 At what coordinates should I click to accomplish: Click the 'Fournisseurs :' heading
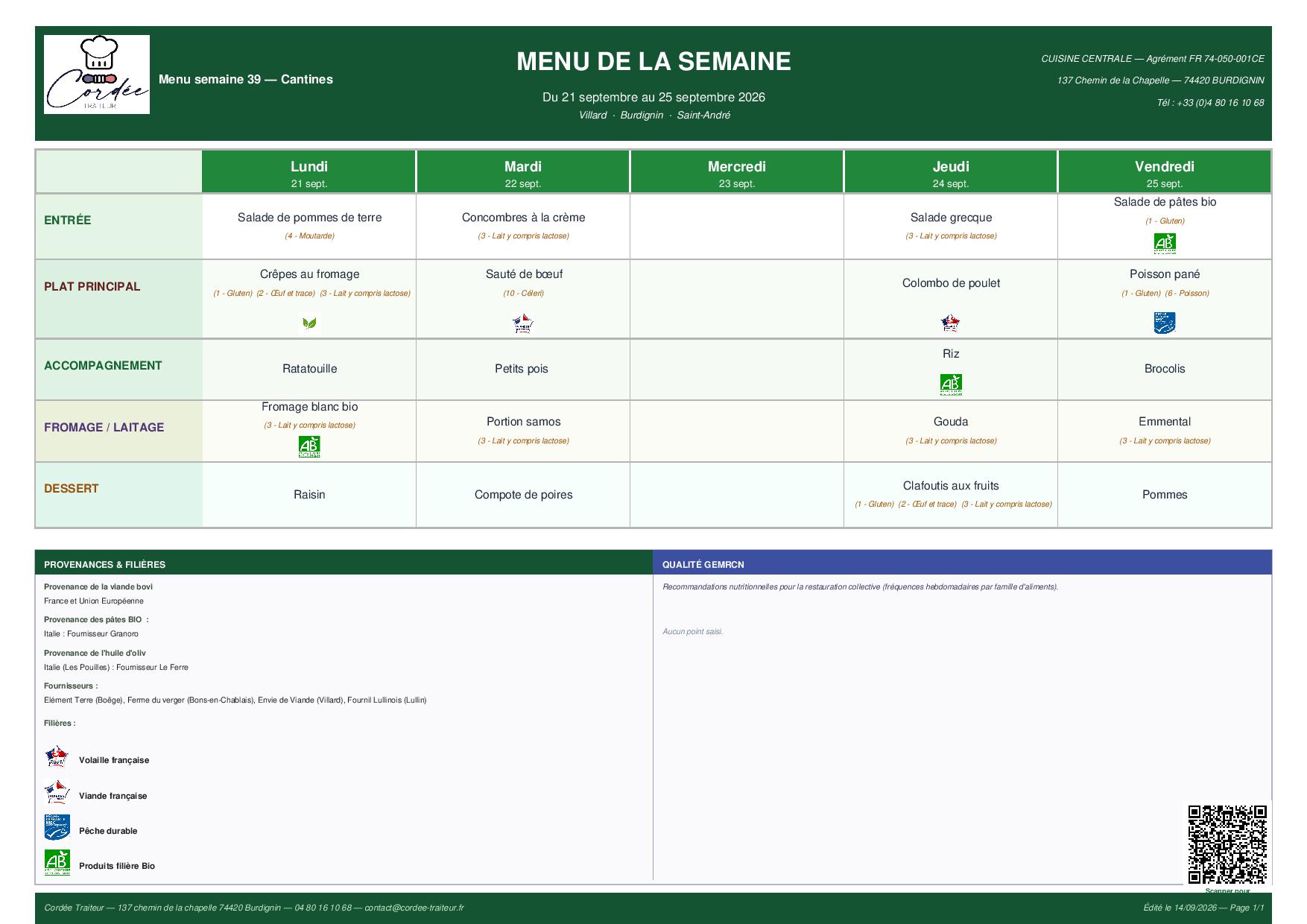pyautogui.click(x=71, y=686)
